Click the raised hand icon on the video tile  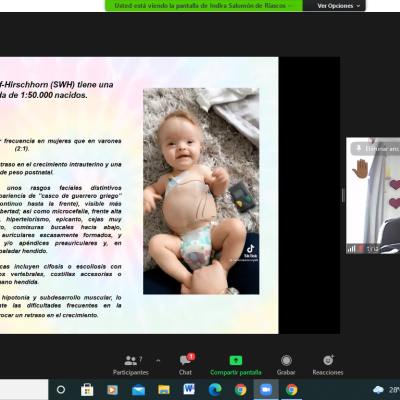[360, 169]
